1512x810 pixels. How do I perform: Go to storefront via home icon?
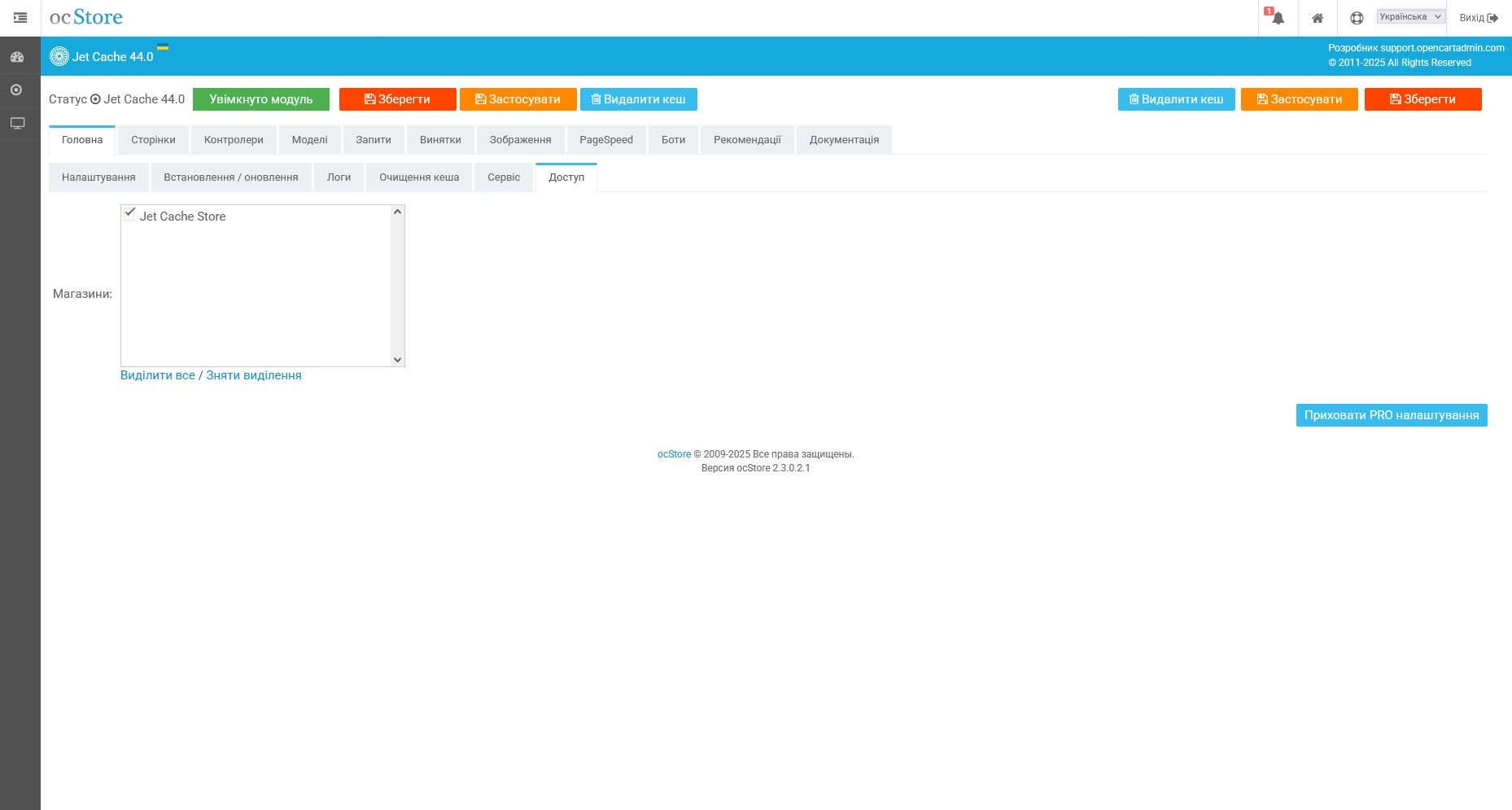tap(1317, 18)
